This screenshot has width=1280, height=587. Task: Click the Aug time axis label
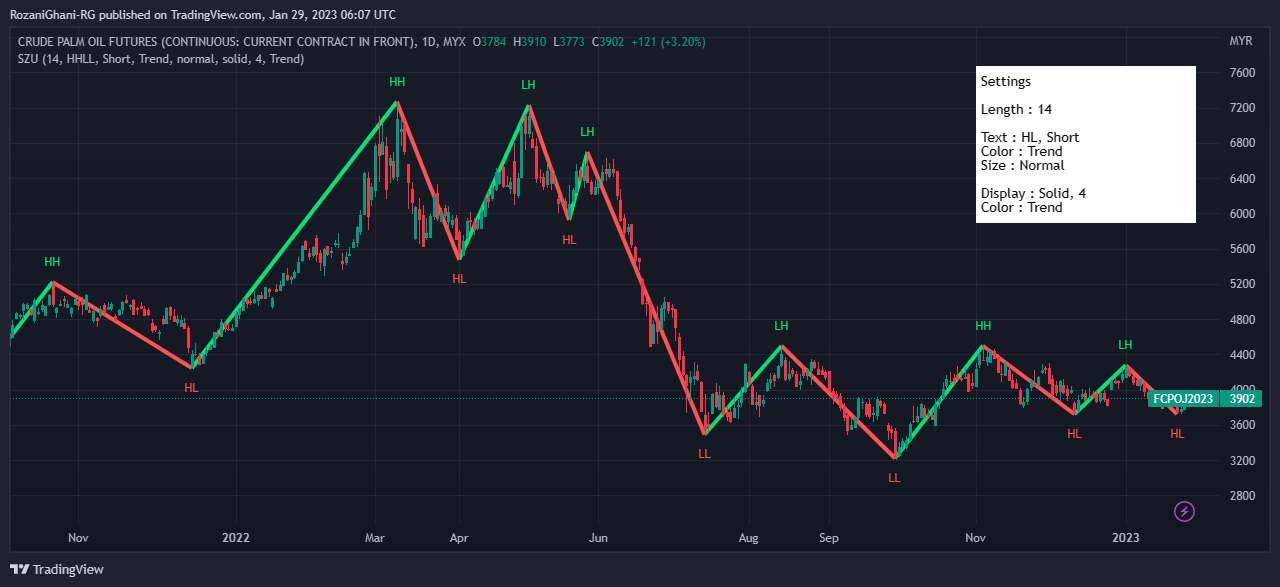pyautogui.click(x=748, y=537)
